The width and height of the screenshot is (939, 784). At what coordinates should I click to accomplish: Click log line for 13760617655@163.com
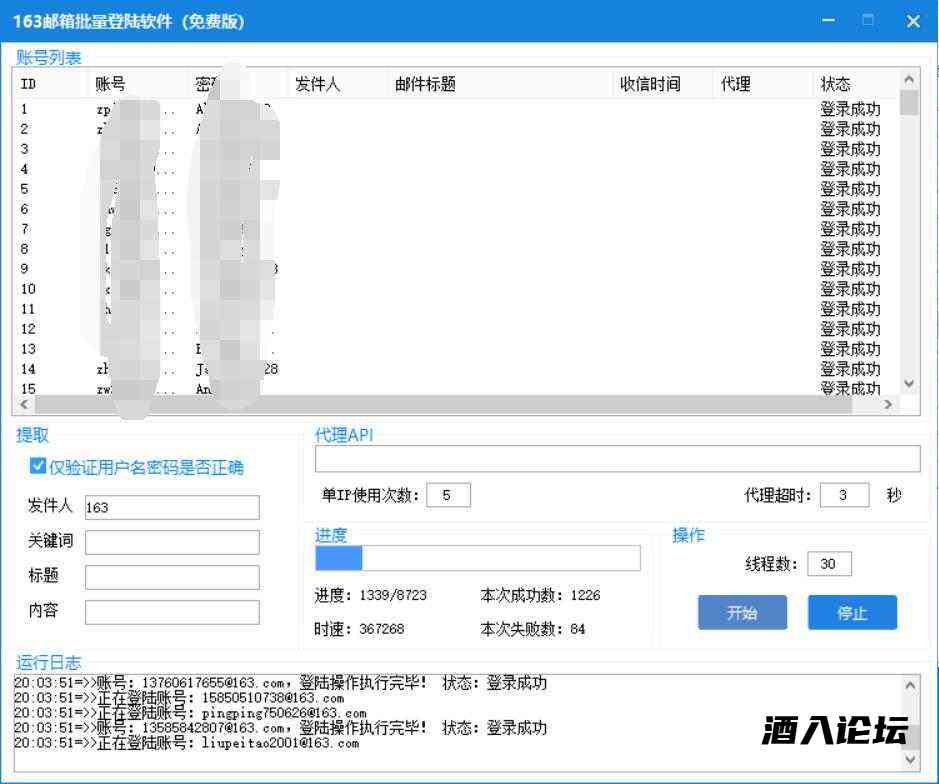tap(280, 683)
